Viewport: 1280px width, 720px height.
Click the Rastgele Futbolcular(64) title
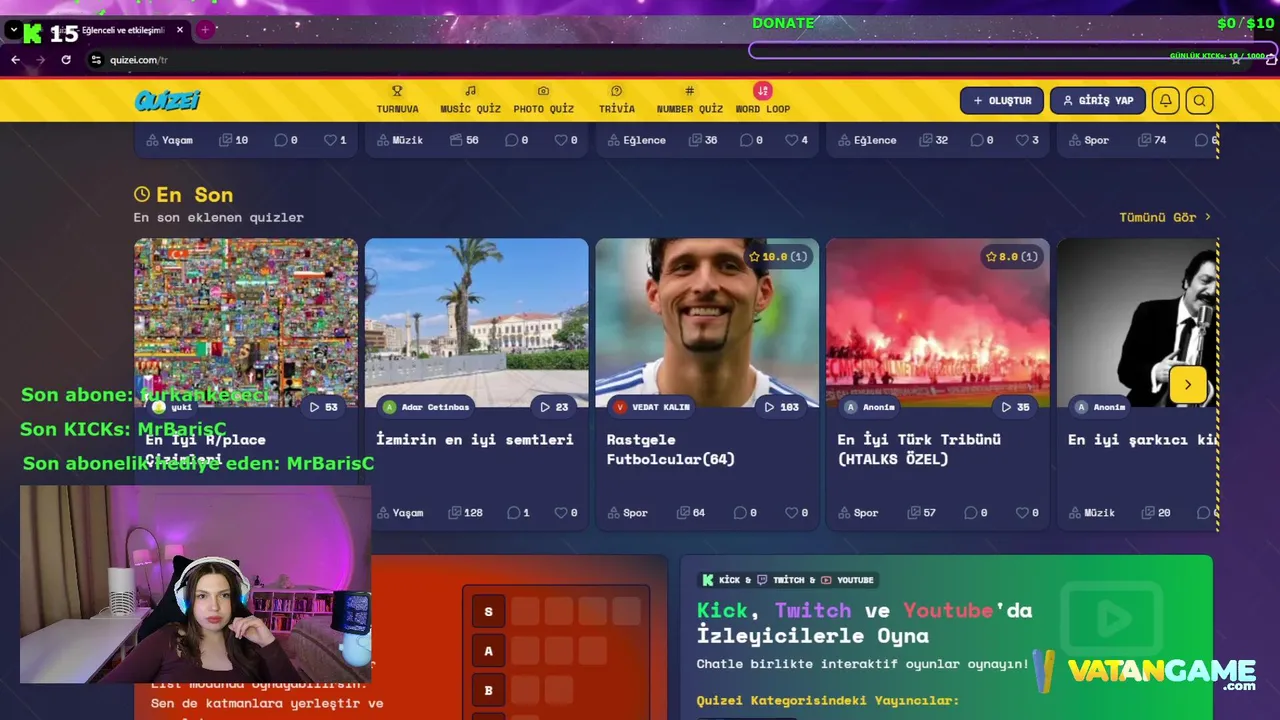671,449
